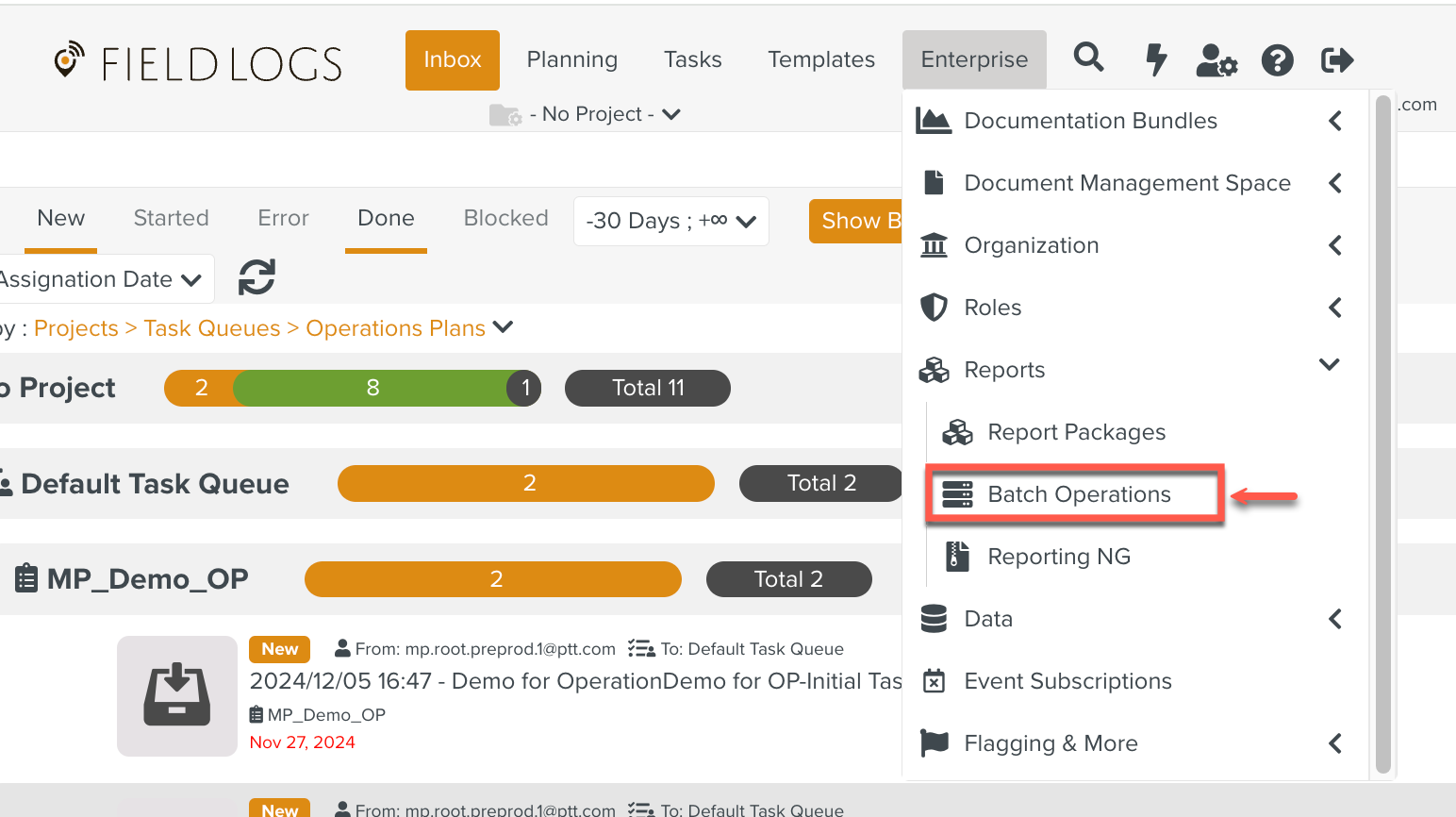This screenshot has width=1456, height=817.
Task: Click the green progress bar segment showing 8
Action: click(372, 388)
